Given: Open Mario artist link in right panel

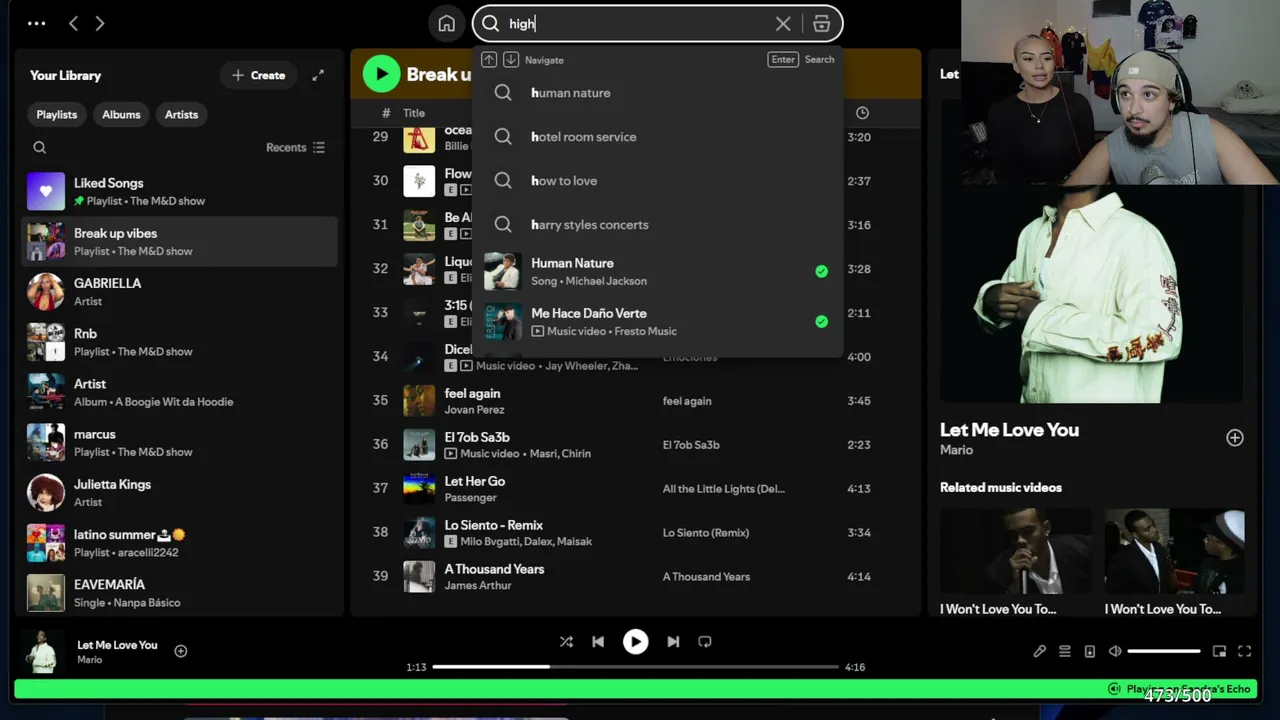Looking at the screenshot, I should pos(956,450).
